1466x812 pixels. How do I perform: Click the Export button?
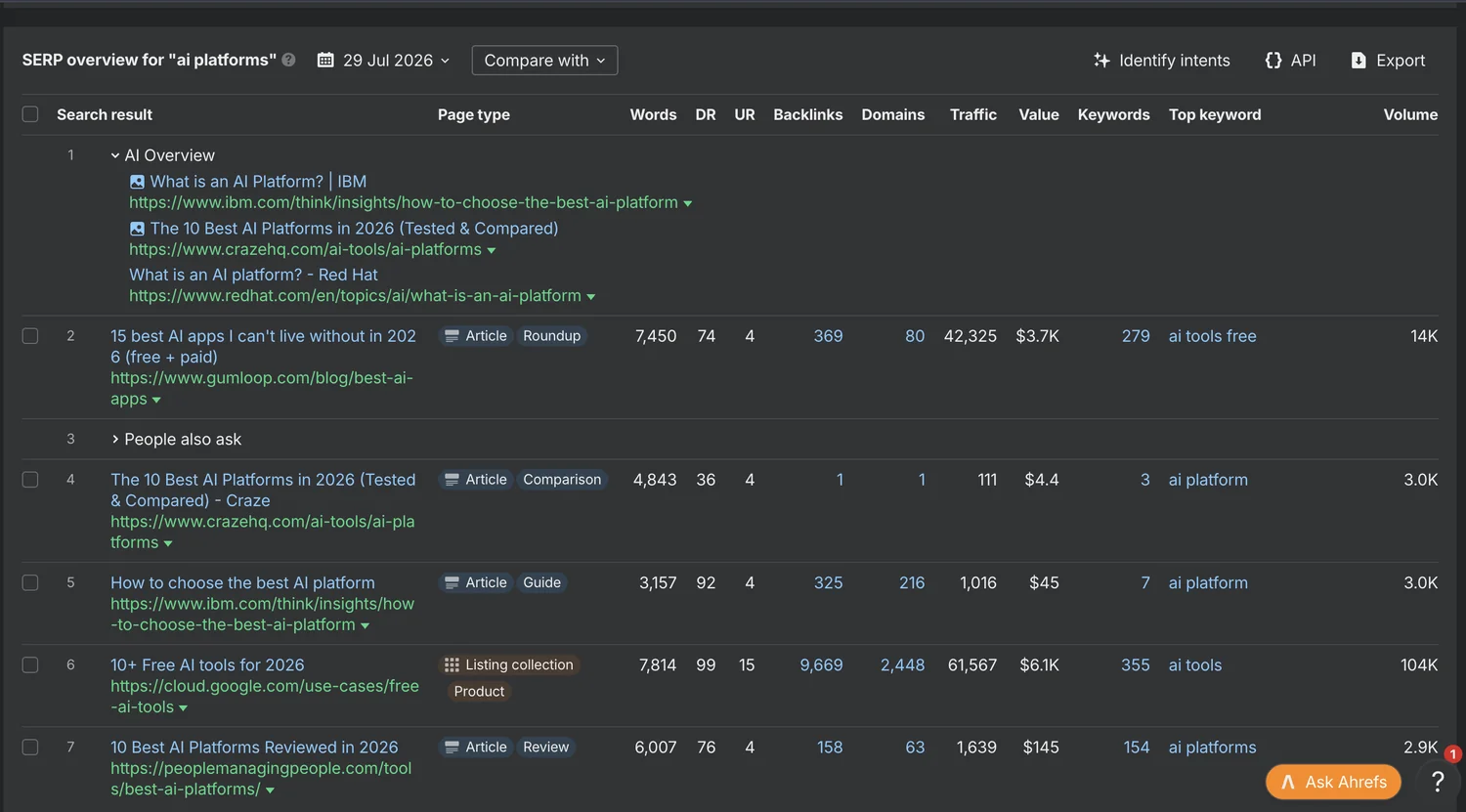tap(1388, 61)
